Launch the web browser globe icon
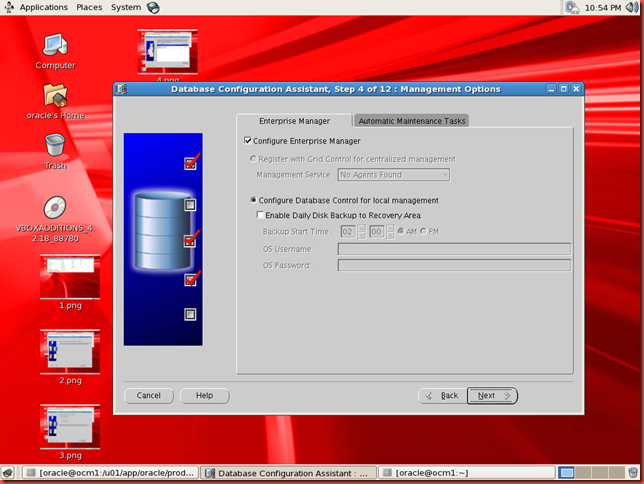Screen dimensions: 644x484 (x=153, y=7)
